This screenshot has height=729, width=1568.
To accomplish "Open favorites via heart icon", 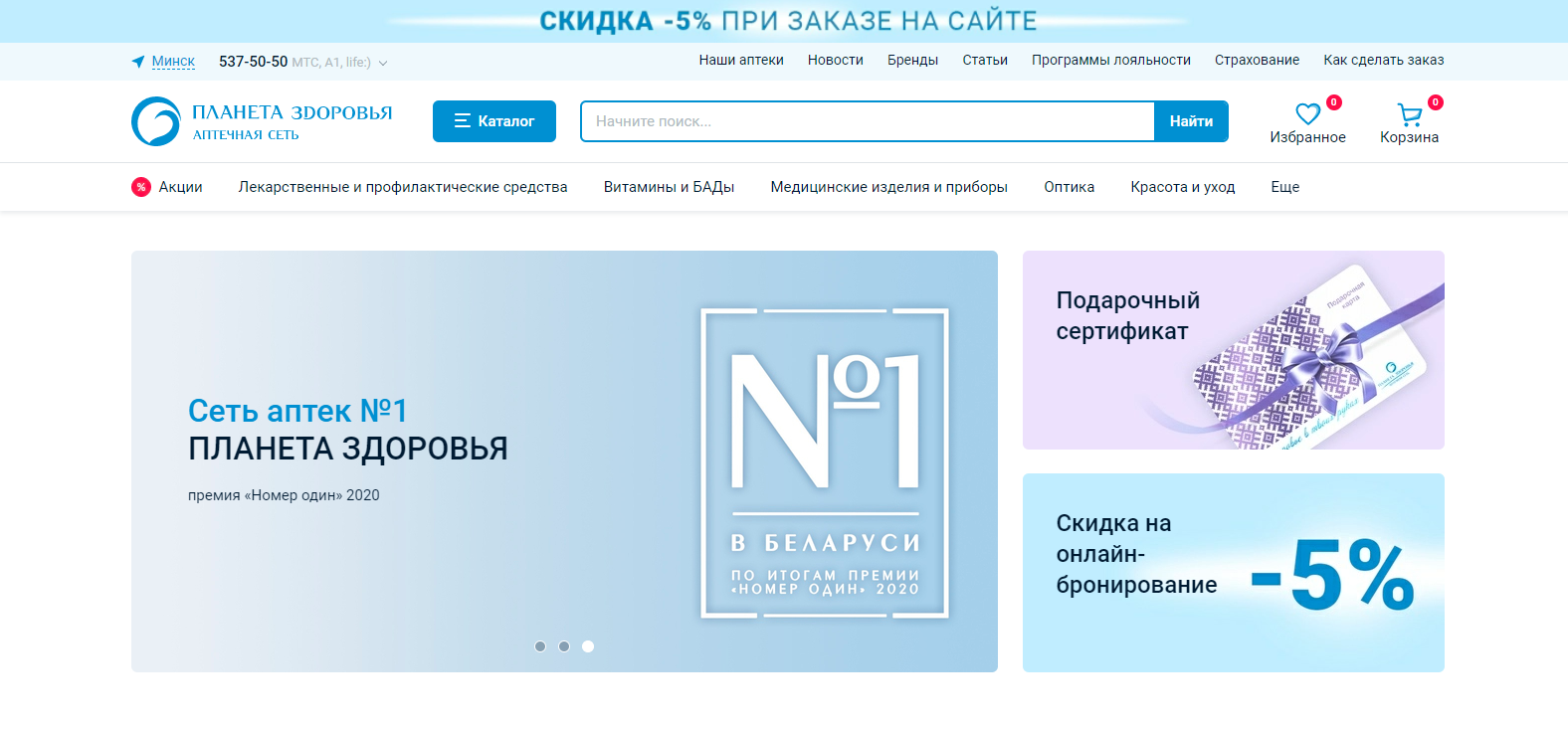I will (1307, 113).
